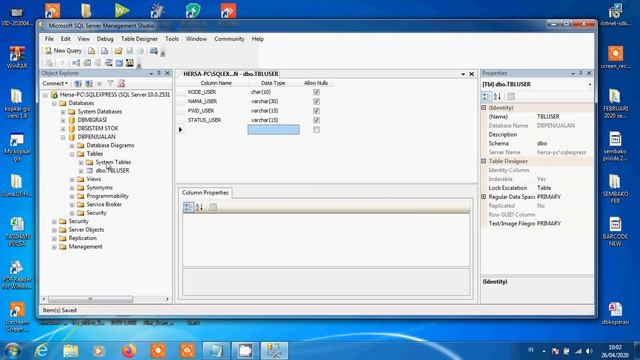The height and width of the screenshot is (360, 640).
Task: Open the Table Designer menu
Action: pos(139,39)
